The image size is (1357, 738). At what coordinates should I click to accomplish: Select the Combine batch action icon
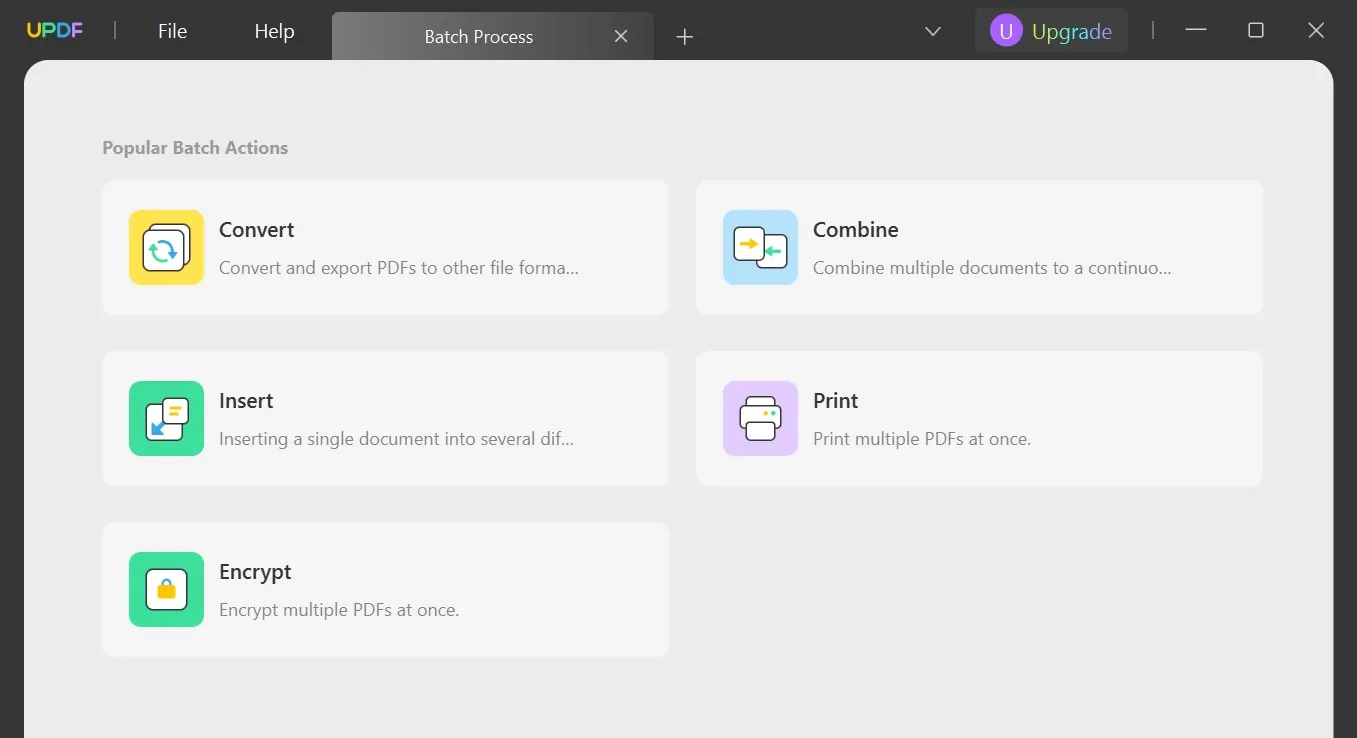pos(760,247)
